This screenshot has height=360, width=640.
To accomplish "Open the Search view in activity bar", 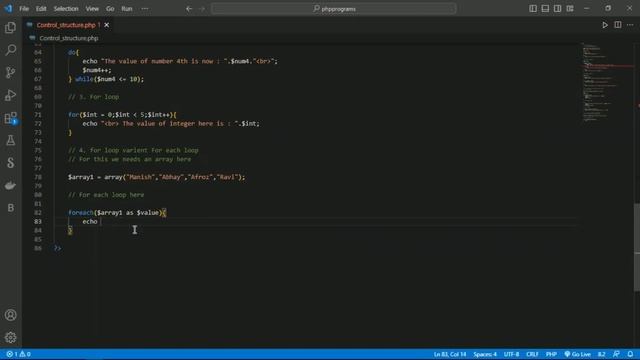I will 11,50.
